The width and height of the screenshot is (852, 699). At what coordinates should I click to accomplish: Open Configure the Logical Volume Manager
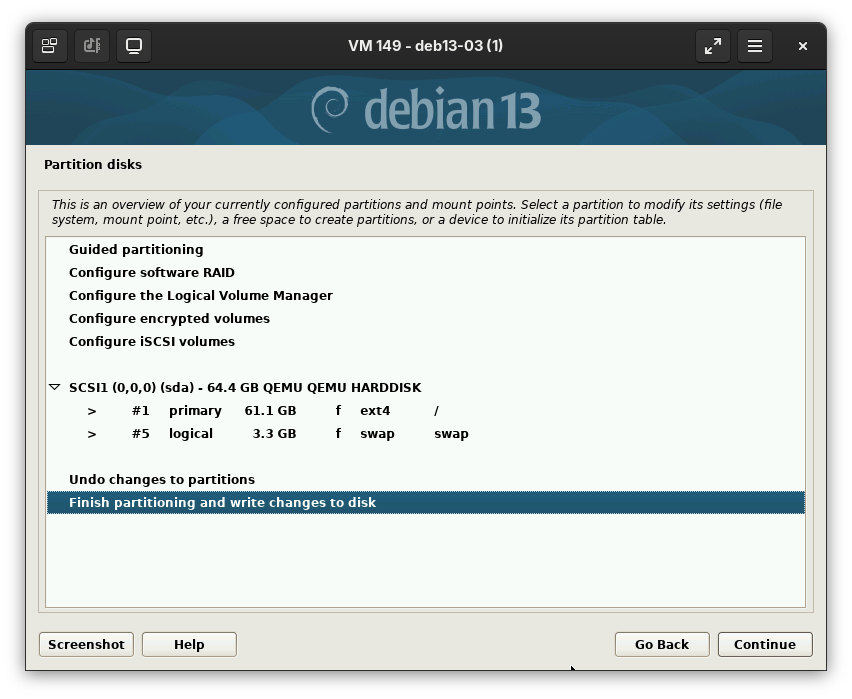200,295
